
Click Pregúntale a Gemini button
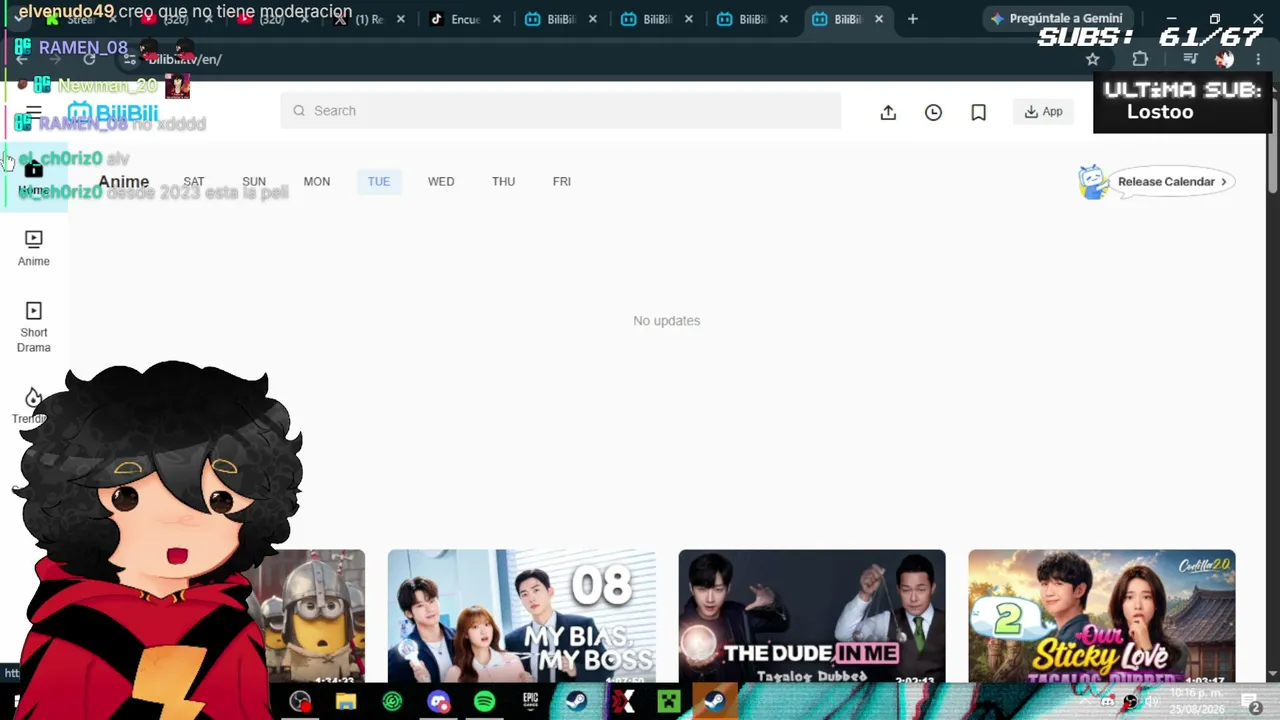pyautogui.click(x=1057, y=18)
